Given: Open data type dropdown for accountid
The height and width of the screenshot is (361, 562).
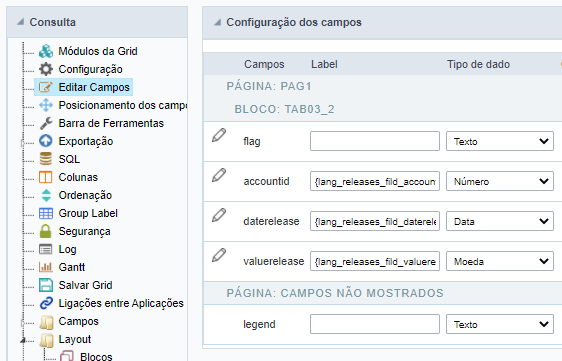Looking at the screenshot, I should pyautogui.click(x=500, y=181).
